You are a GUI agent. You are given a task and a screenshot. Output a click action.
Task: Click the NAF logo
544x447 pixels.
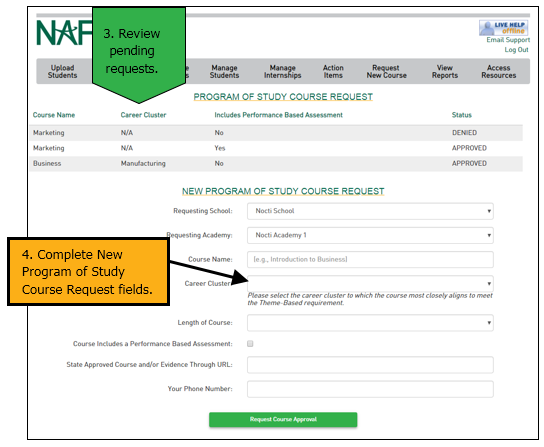(x=65, y=33)
